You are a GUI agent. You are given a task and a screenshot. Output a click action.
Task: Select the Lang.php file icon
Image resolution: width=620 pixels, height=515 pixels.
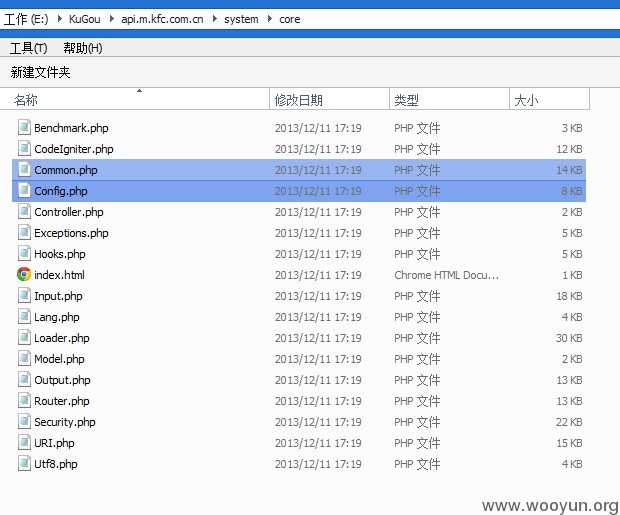click(24, 316)
